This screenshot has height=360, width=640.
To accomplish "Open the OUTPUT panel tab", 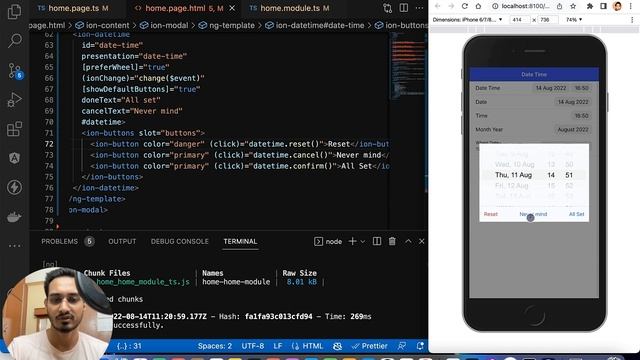I will (122, 242).
